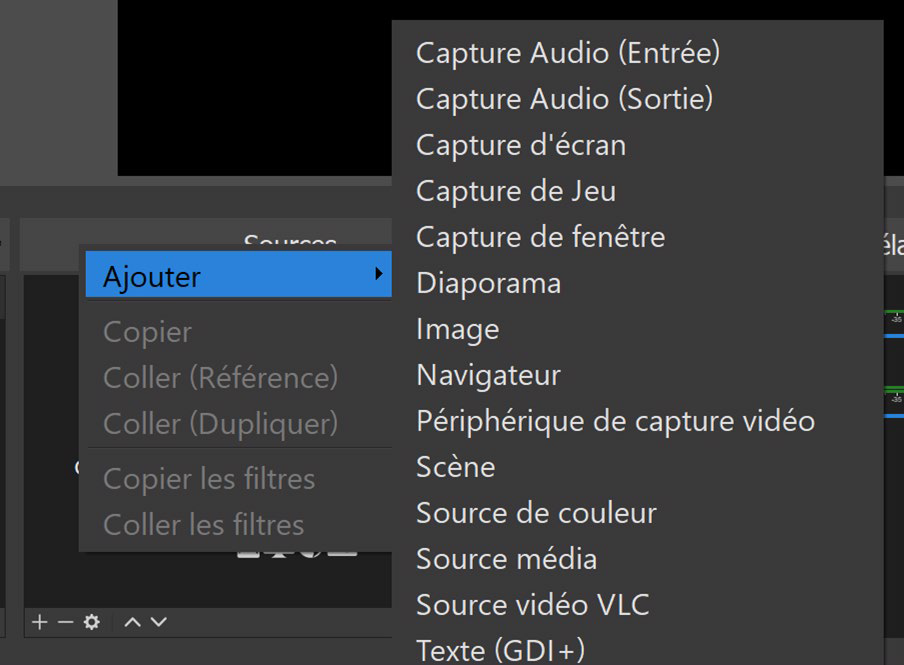Move source down with the down arrow
This screenshot has height=665, width=904.
(x=159, y=622)
